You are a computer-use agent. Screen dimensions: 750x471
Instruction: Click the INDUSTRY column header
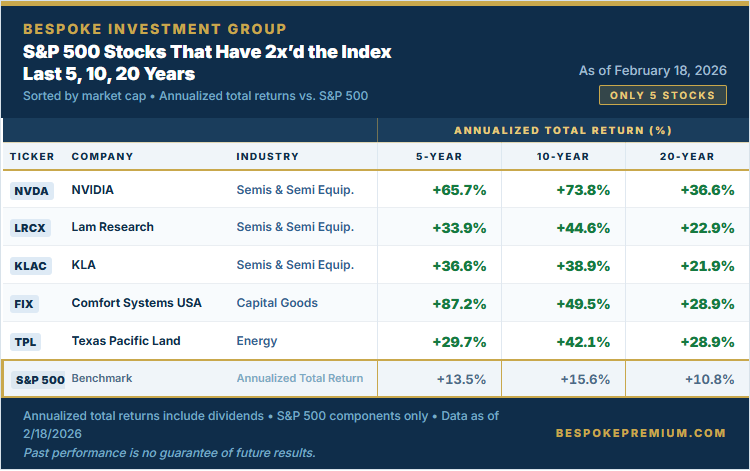click(267, 157)
